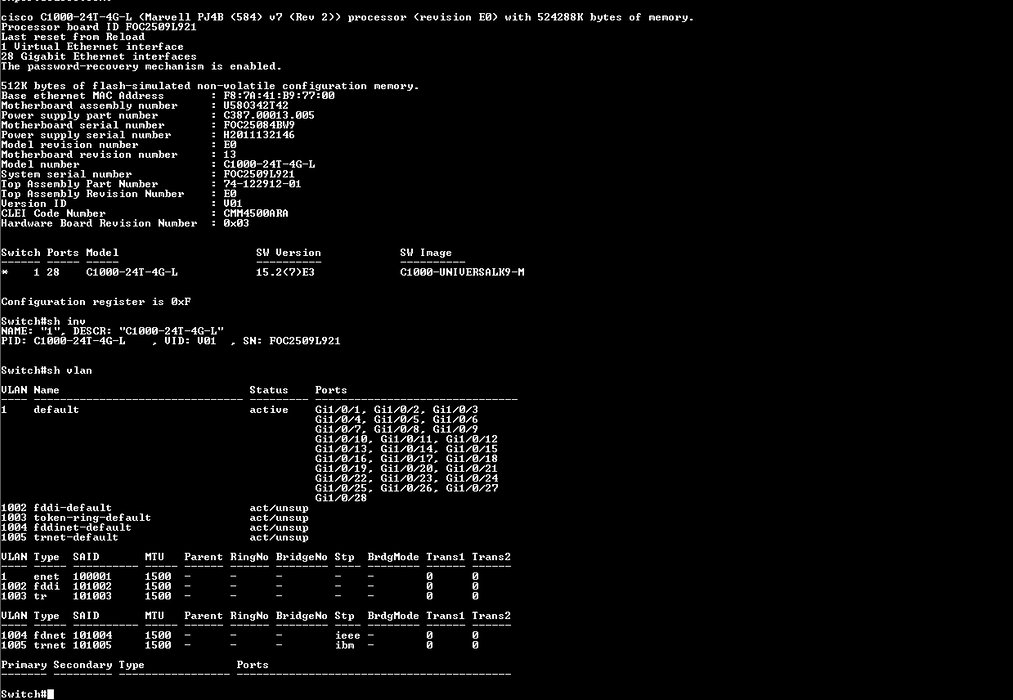Select port Gi1/0/5
1013x700 pixels.
(397, 420)
